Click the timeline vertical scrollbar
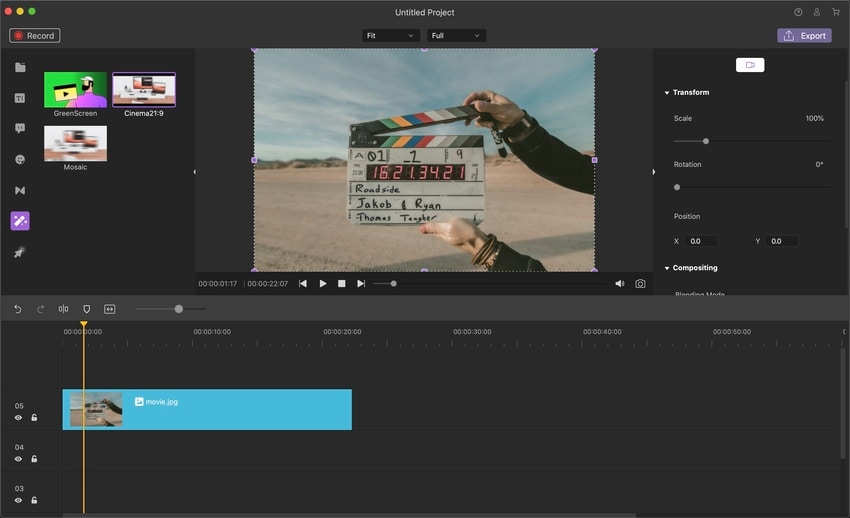Screen dimensions: 850x518 pyautogui.click(x=842, y=404)
